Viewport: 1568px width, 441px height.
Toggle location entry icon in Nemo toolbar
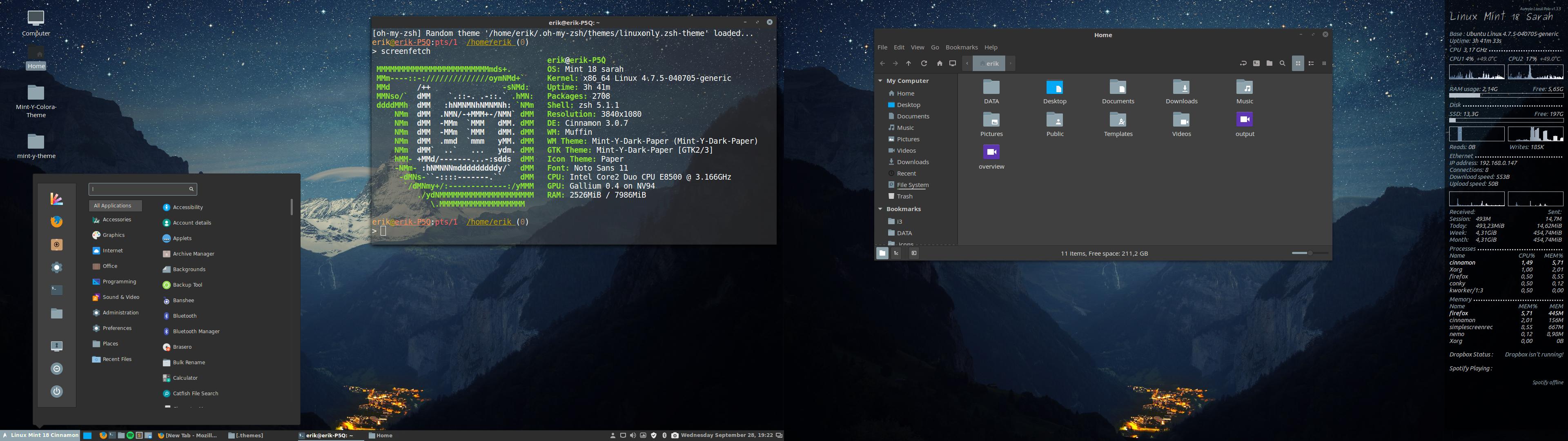pyautogui.click(x=1242, y=63)
